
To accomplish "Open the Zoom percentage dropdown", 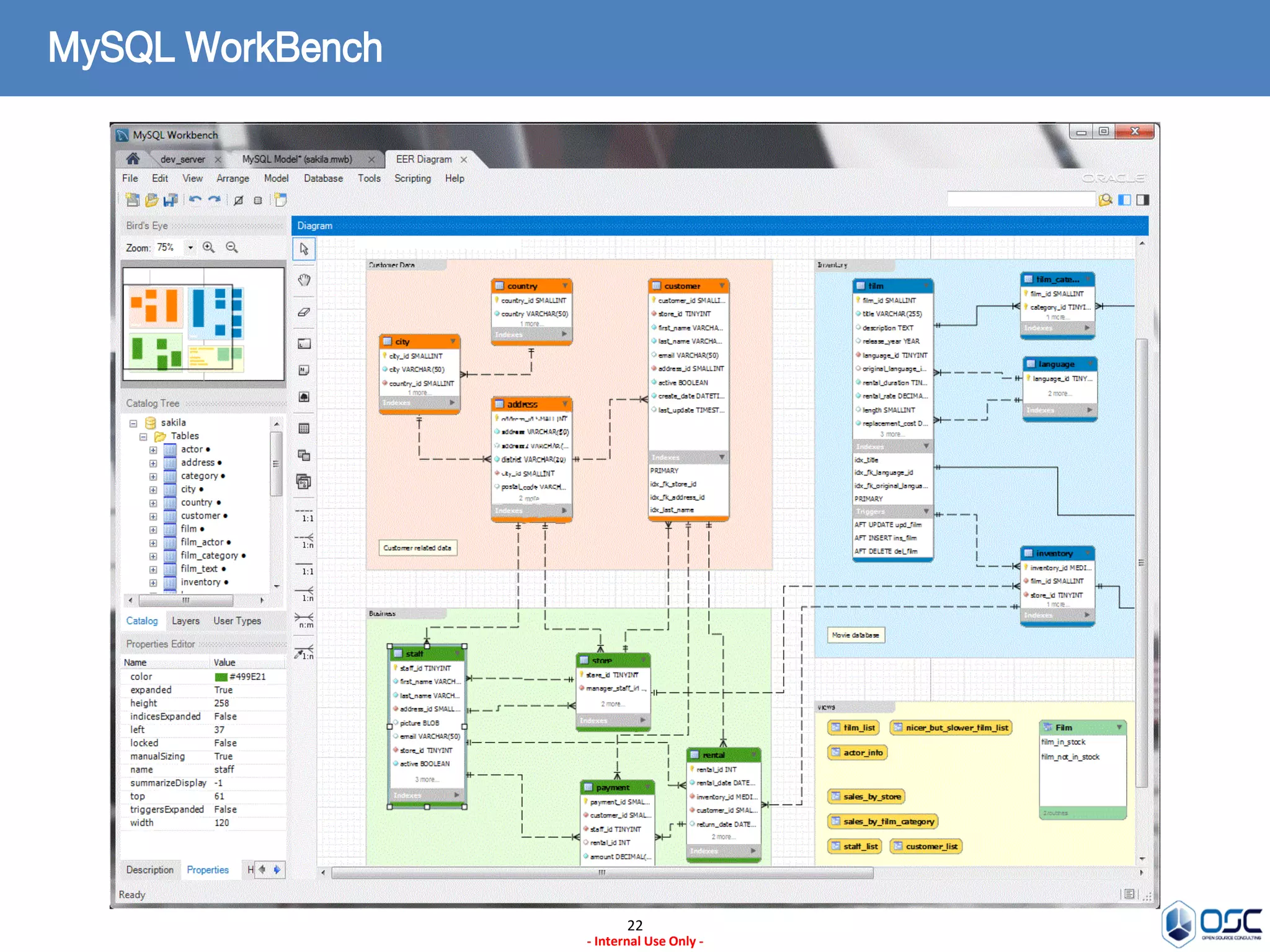I will click(190, 247).
